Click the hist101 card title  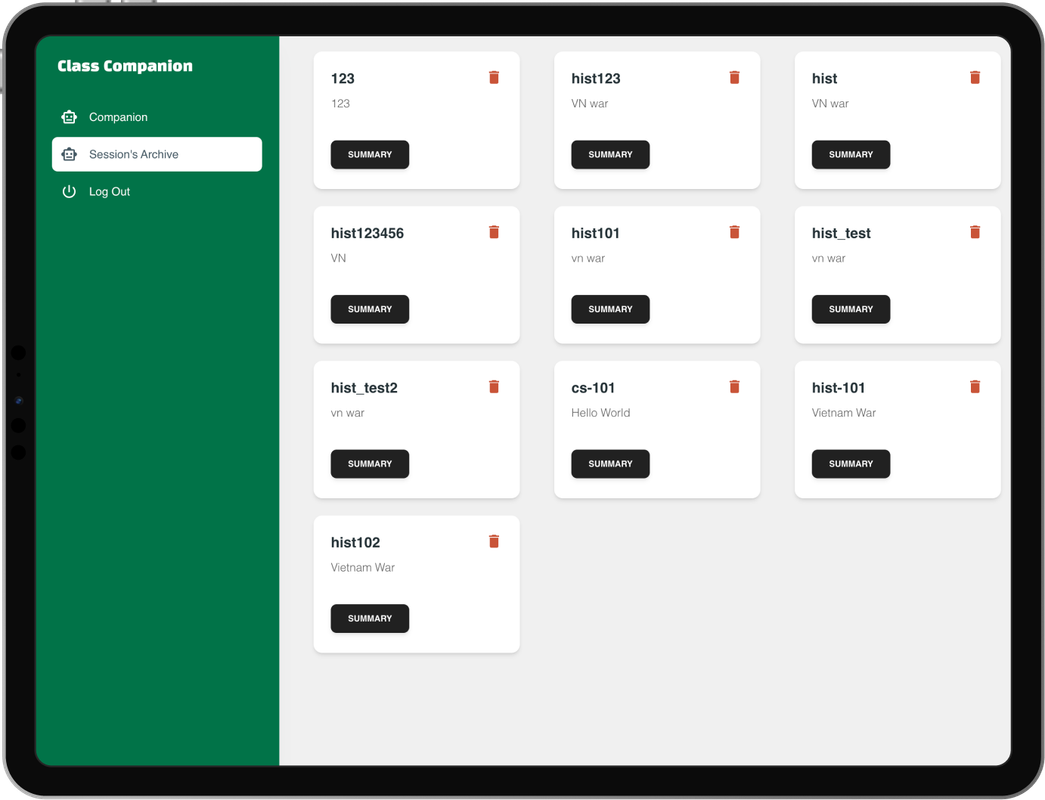coord(595,233)
